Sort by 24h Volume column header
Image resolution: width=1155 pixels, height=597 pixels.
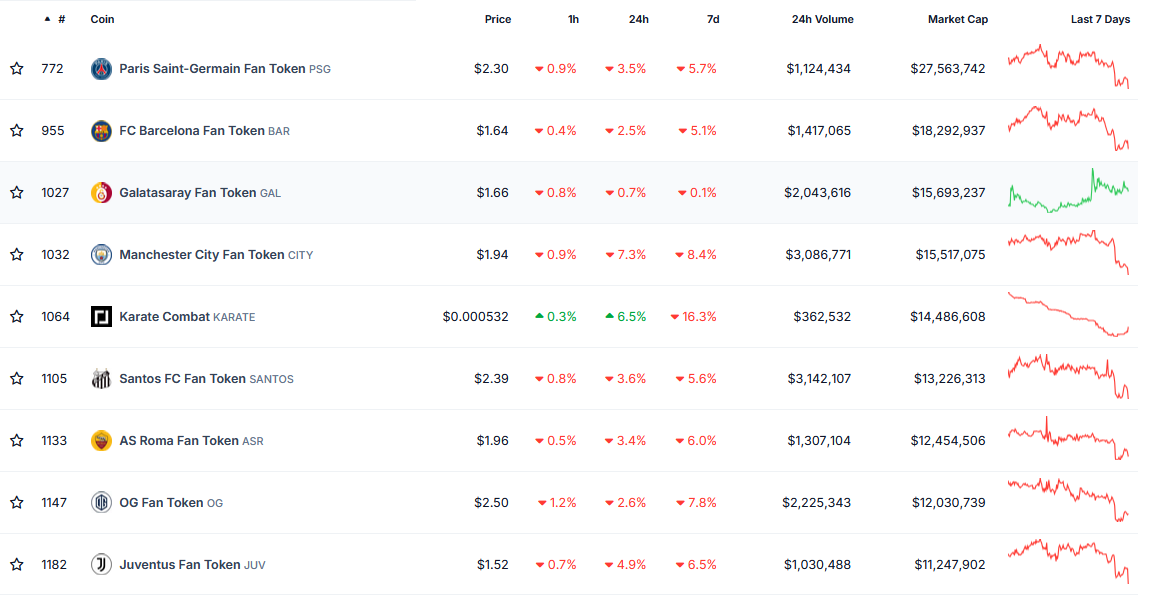coord(822,19)
